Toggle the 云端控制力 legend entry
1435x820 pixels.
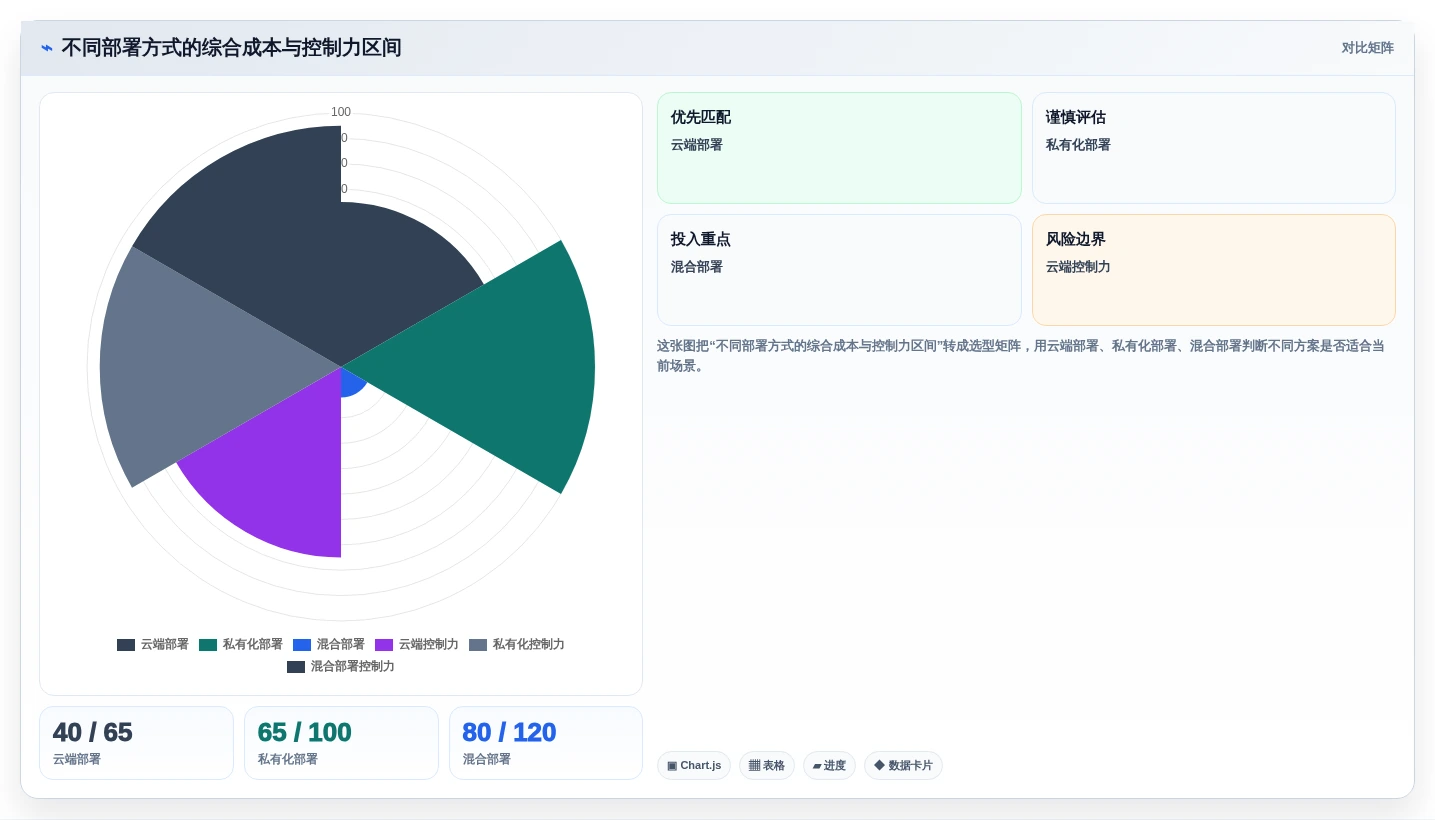pyautogui.click(x=417, y=645)
